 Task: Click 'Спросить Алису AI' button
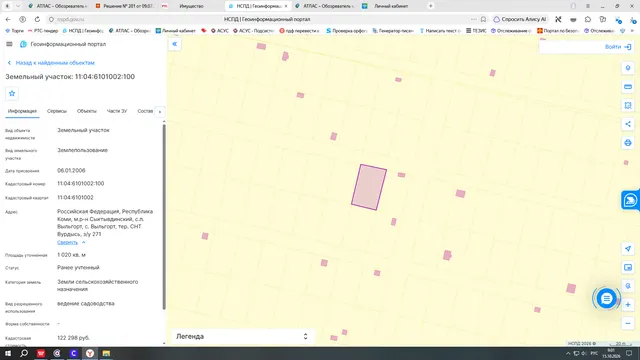click(x=520, y=19)
